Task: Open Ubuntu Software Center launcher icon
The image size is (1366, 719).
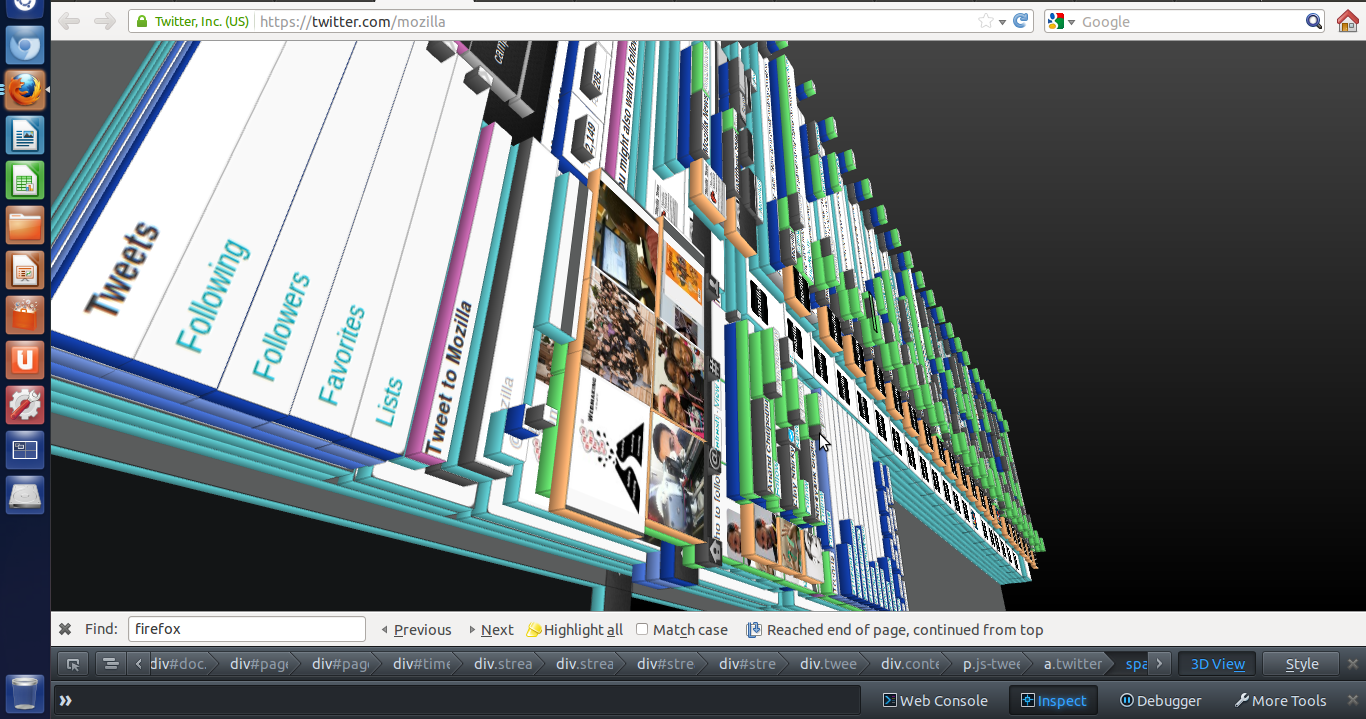Action: (x=25, y=316)
